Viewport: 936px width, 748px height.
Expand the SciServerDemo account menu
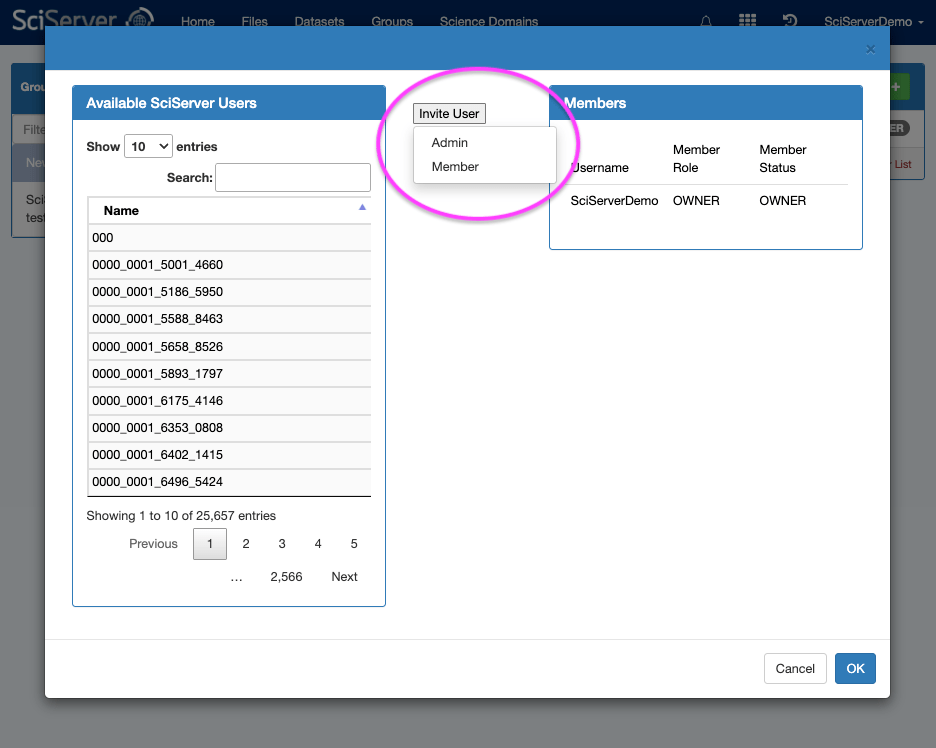(873, 21)
